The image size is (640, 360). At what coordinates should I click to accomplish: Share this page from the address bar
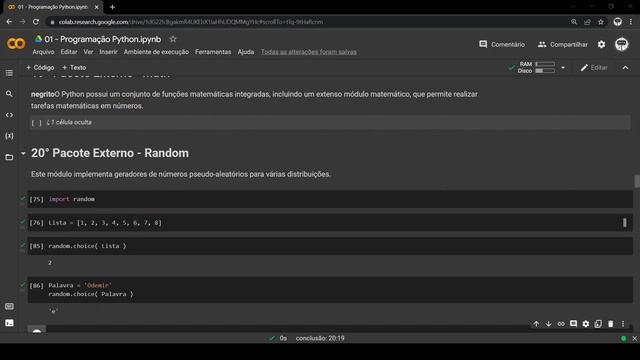pos(587,22)
